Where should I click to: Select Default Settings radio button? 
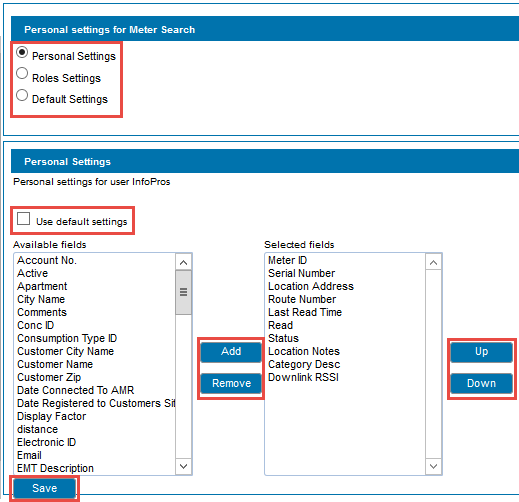(22, 95)
